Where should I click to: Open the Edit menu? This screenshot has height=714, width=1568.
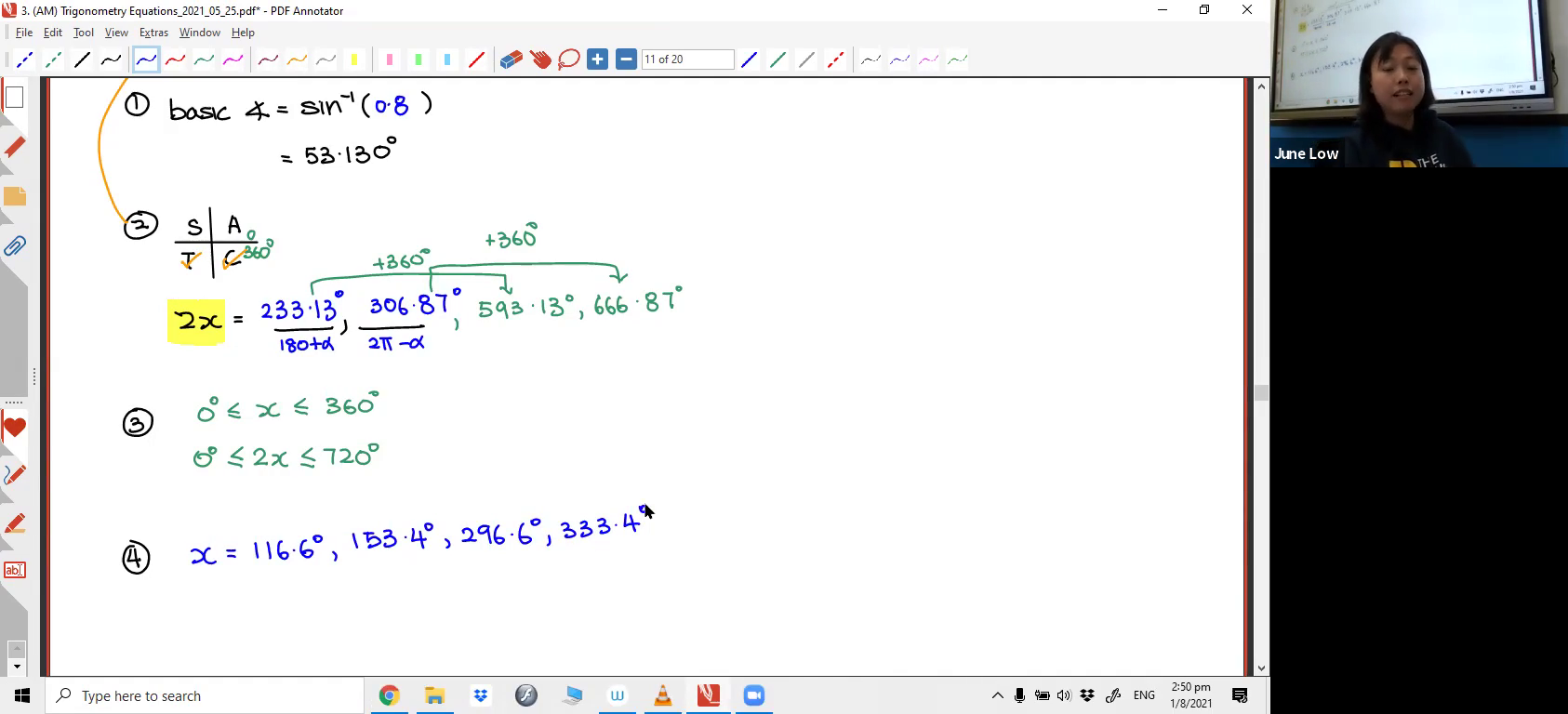click(x=53, y=33)
